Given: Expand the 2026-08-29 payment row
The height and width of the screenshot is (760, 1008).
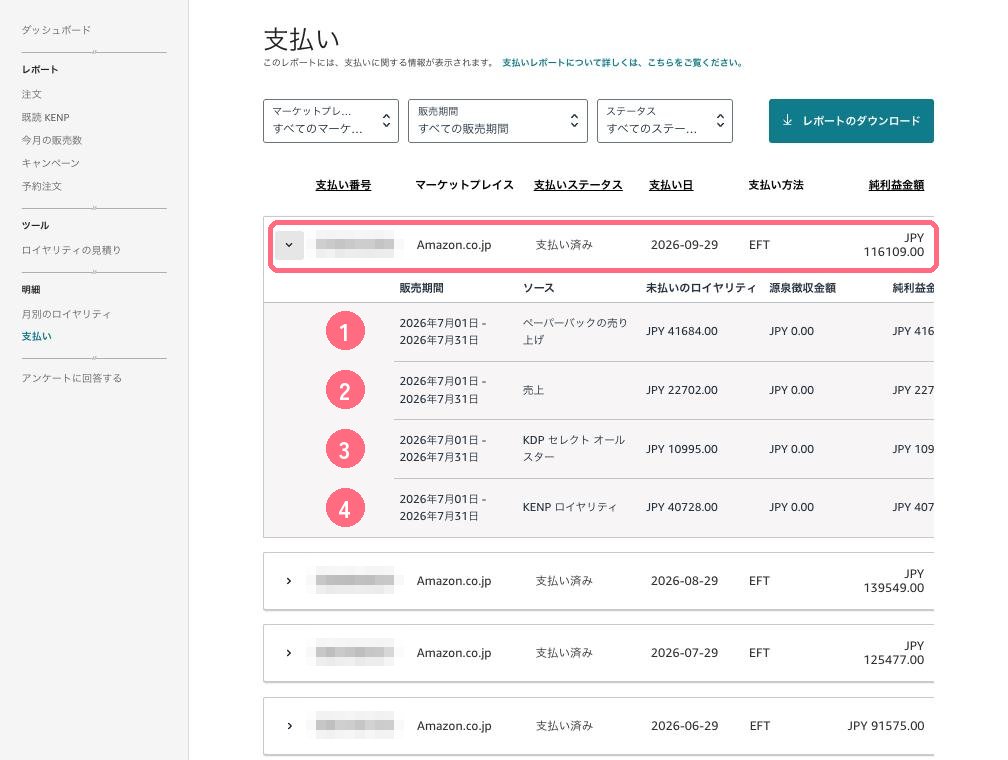Looking at the screenshot, I should (x=289, y=581).
